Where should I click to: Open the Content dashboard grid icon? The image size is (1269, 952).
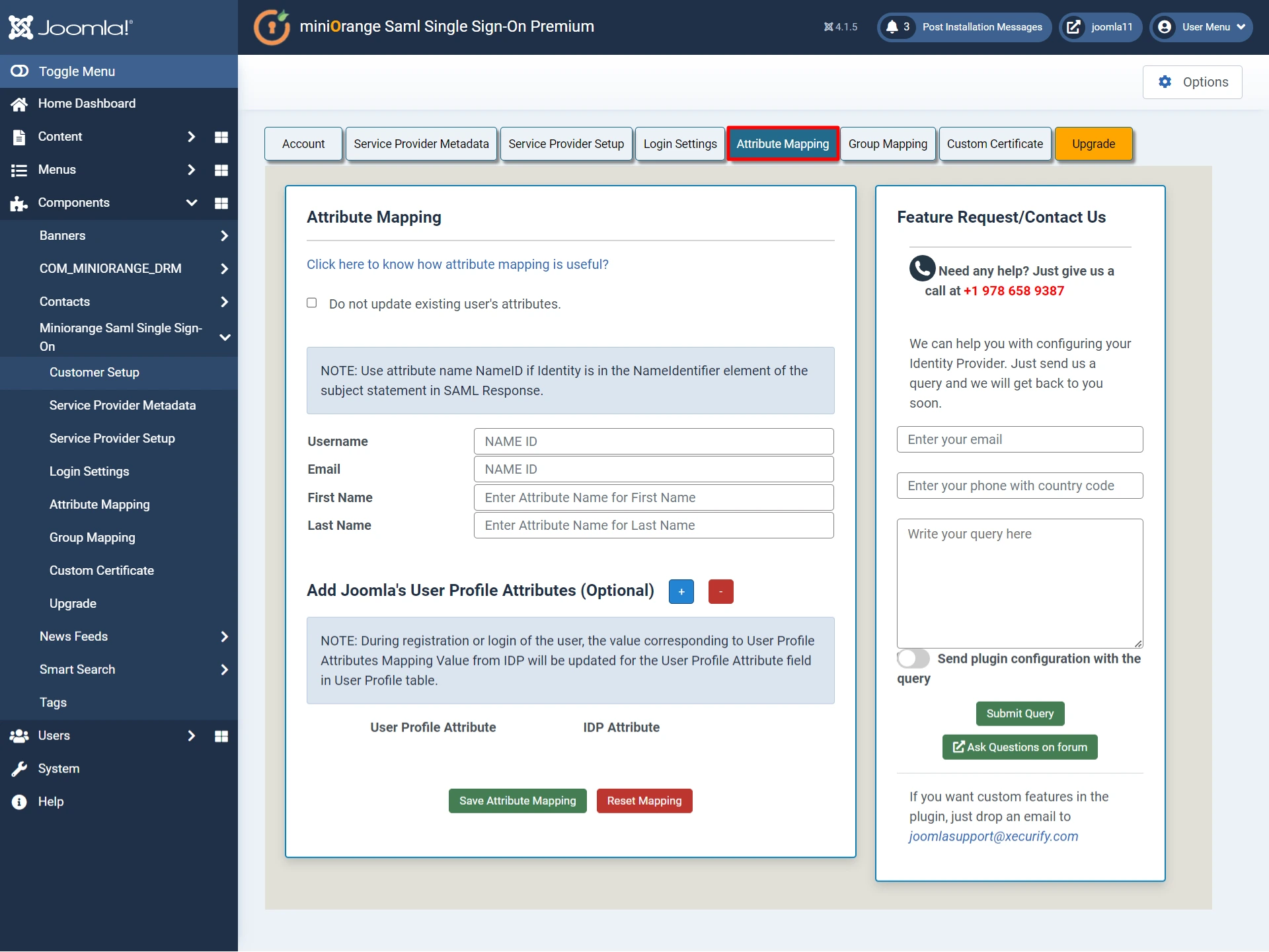pos(221,137)
